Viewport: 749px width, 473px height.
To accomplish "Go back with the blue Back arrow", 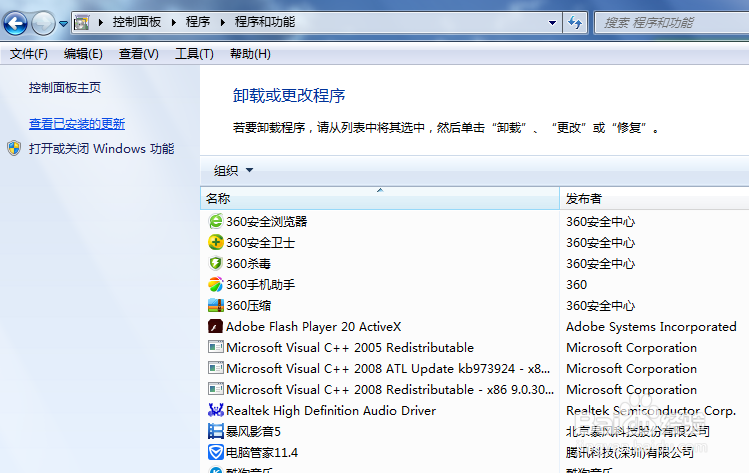I will tap(15, 22).
